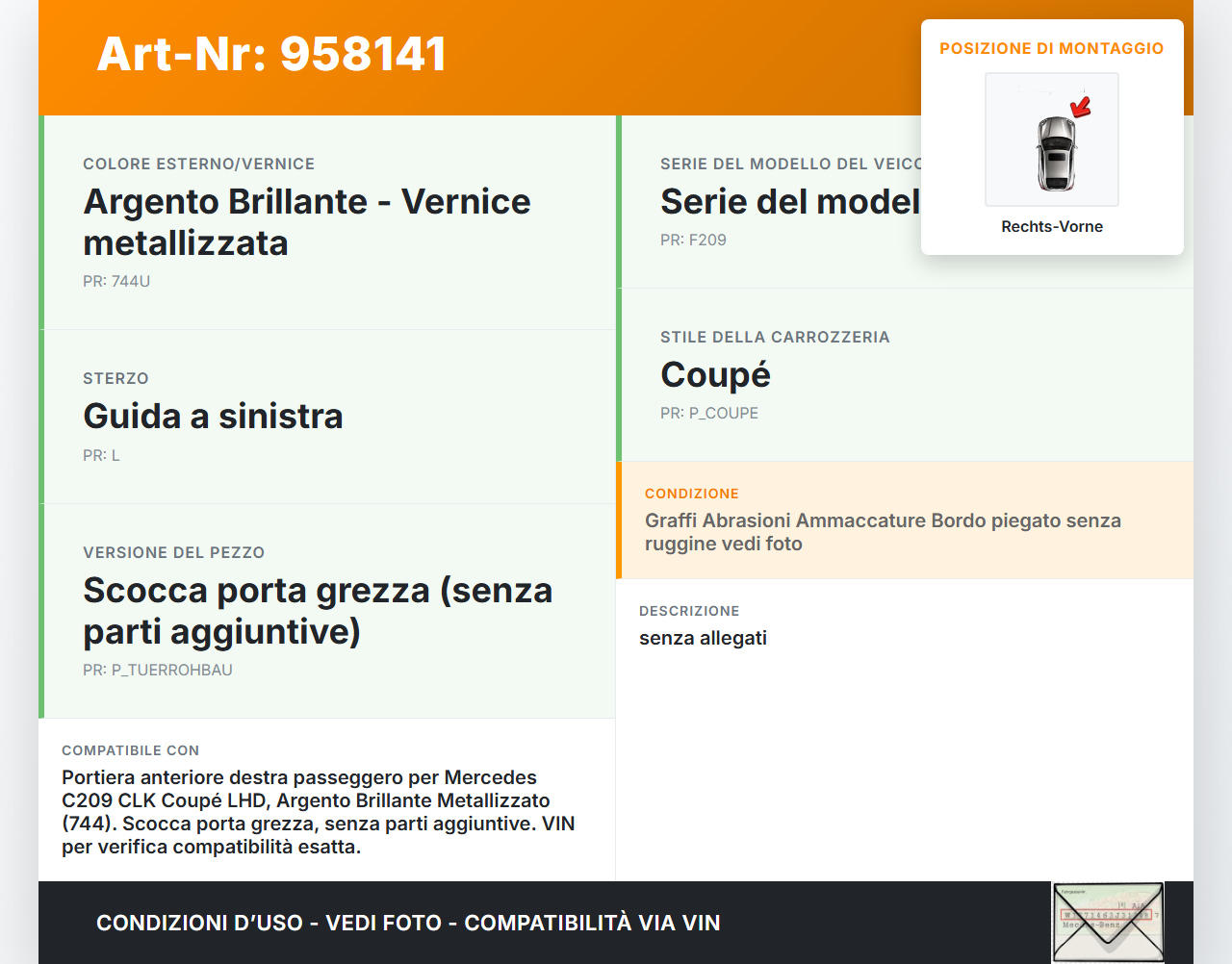
Task: Click the Art-Nr: 958141 title
Action: (271, 54)
